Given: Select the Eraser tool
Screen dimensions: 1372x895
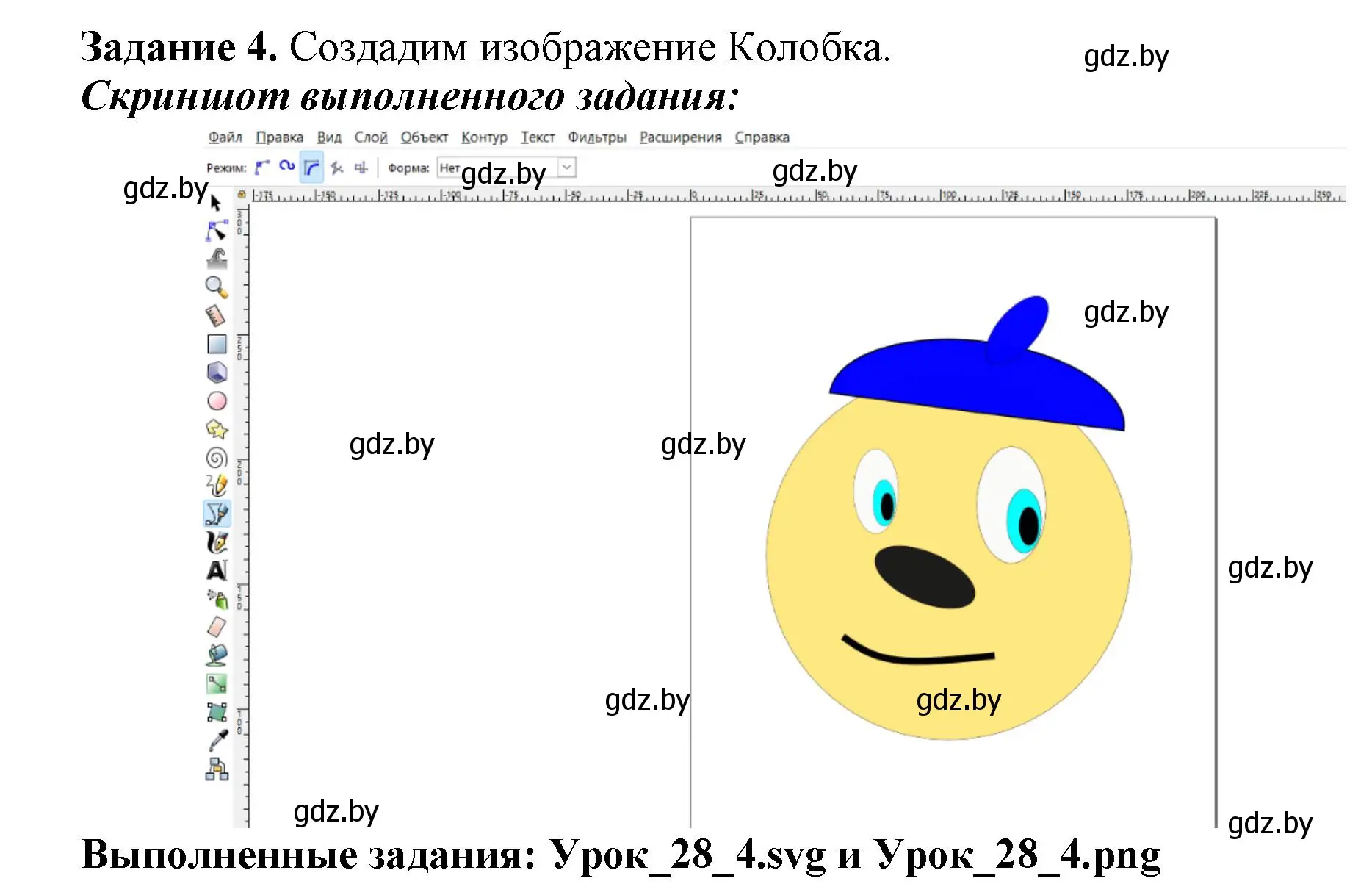Looking at the screenshot, I should coord(217,627).
